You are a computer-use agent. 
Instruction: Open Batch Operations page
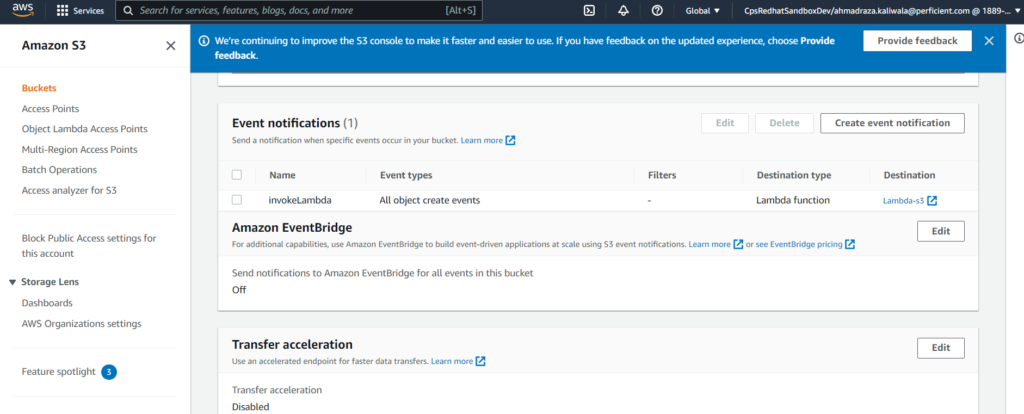59,170
